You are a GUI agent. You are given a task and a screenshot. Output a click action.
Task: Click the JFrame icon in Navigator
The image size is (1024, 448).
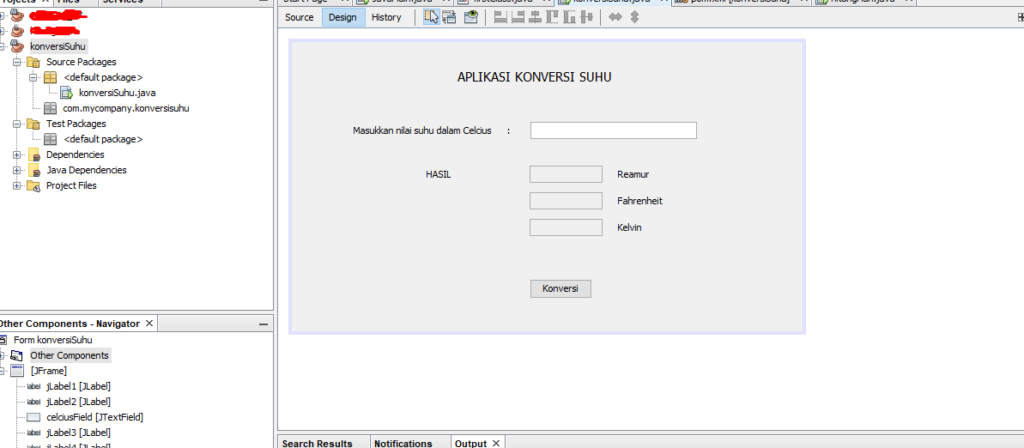tap(17, 370)
